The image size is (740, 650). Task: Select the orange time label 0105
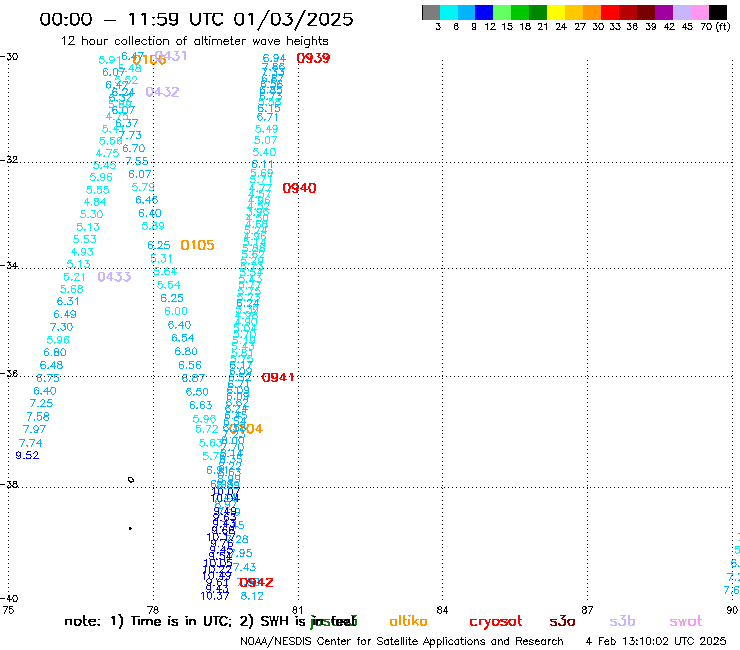[197, 245]
